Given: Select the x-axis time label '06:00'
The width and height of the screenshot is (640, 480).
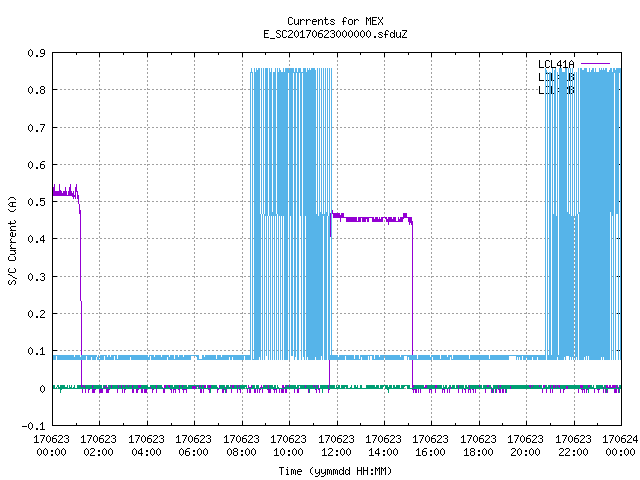Looking at the screenshot, I should point(193,452).
